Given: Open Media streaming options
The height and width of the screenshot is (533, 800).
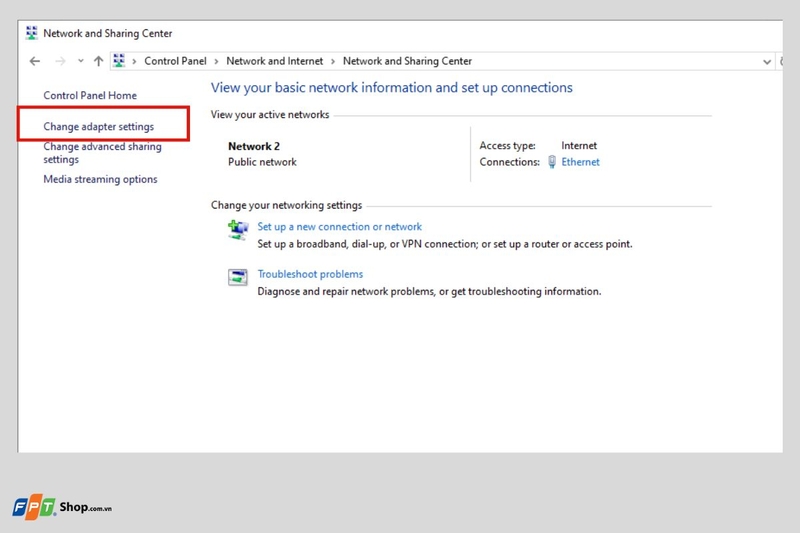Looking at the screenshot, I should [101, 179].
